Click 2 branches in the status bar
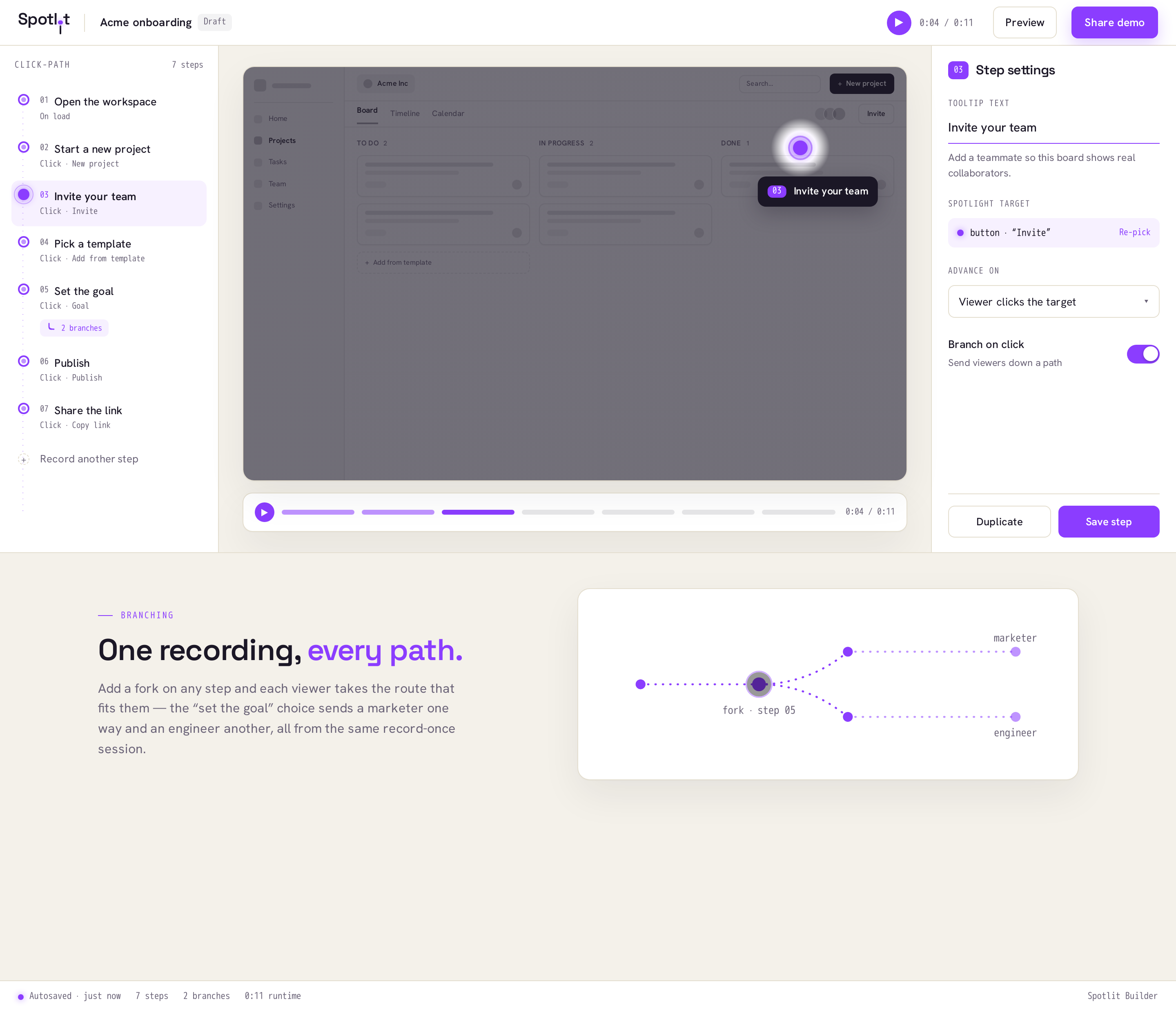The height and width of the screenshot is (1013, 1176). (206, 996)
